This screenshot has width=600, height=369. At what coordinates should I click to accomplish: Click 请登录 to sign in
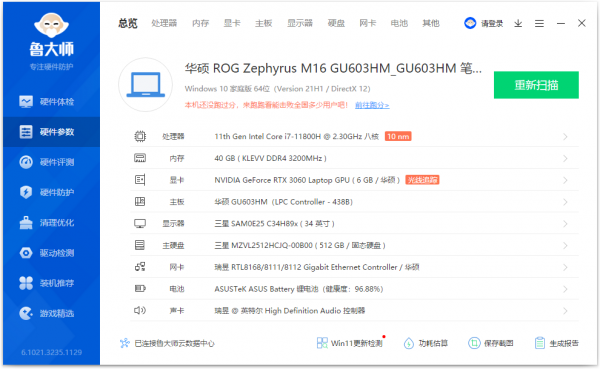(x=492, y=24)
